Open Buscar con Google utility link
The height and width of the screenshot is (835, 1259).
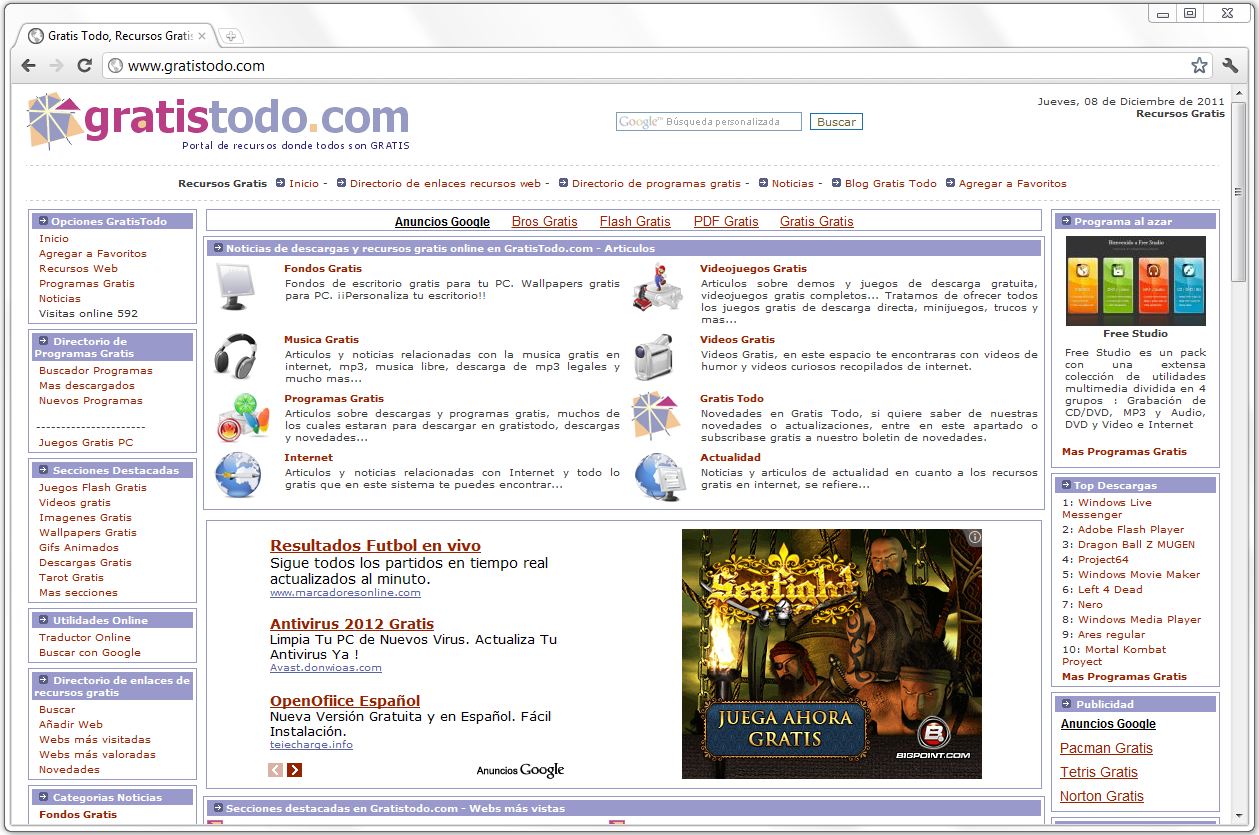(x=90, y=653)
